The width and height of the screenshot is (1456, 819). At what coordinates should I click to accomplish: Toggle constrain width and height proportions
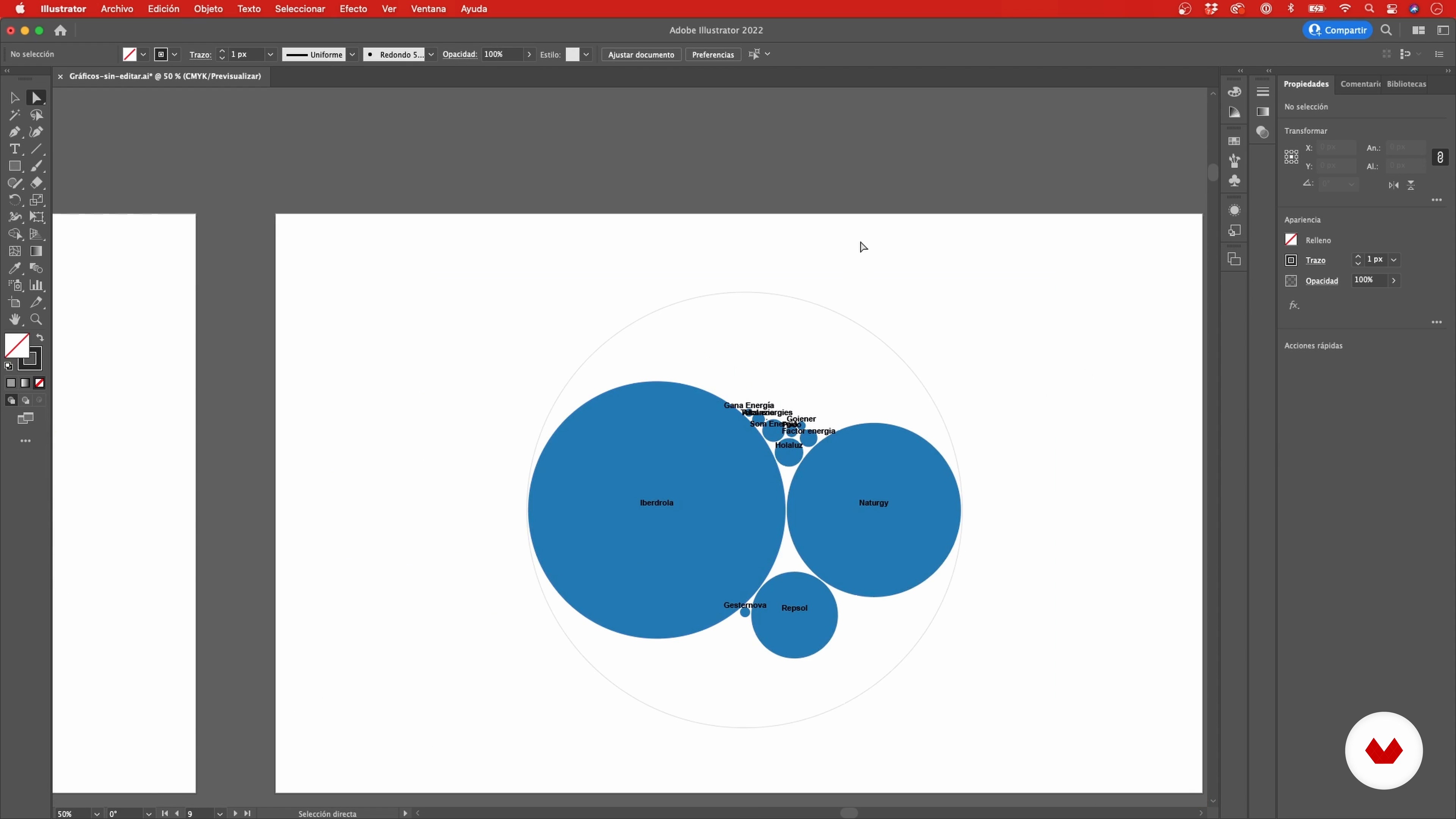tap(1440, 157)
